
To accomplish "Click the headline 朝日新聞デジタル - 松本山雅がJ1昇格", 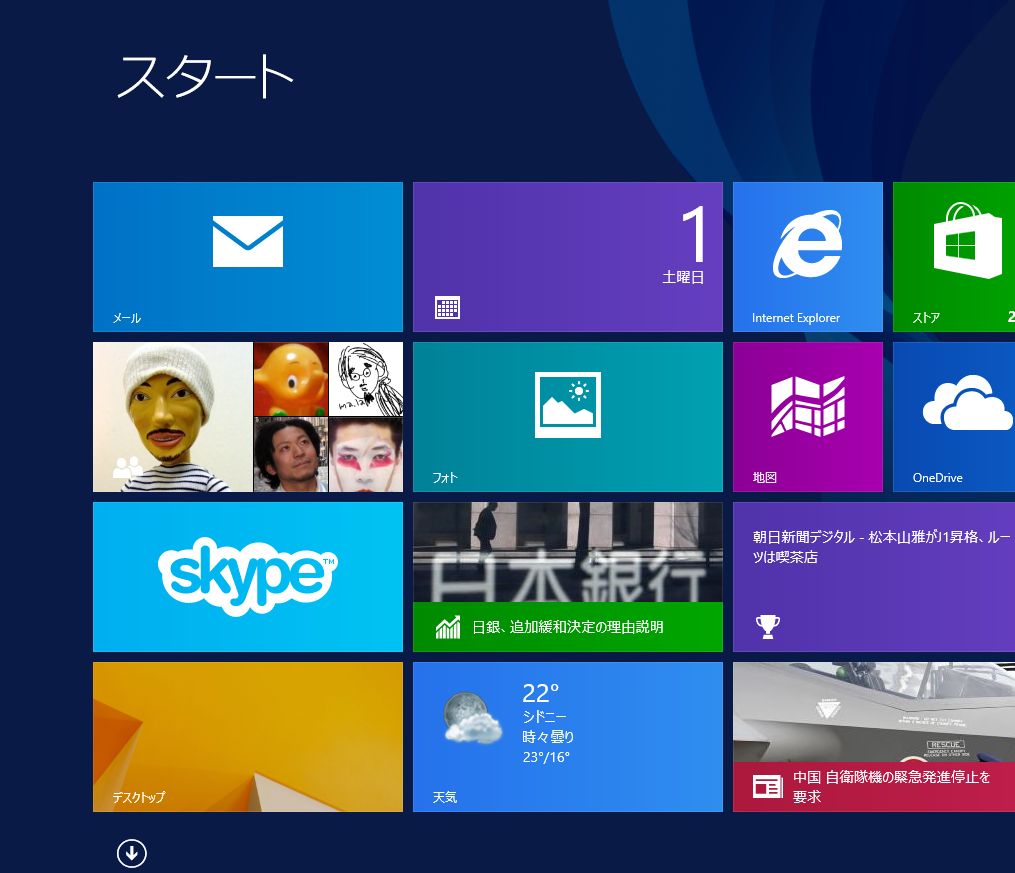I will [x=881, y=546].
